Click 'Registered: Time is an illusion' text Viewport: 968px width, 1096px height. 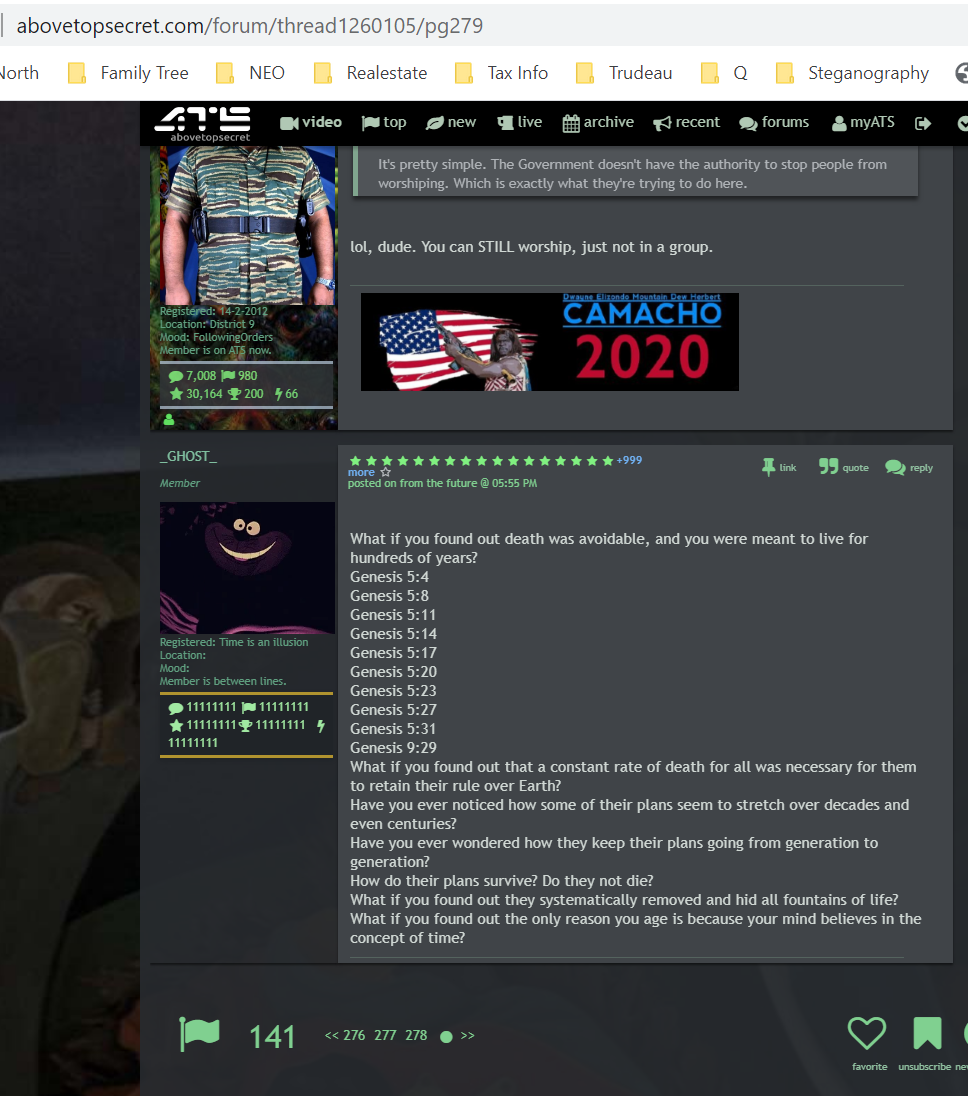[234, 642]
